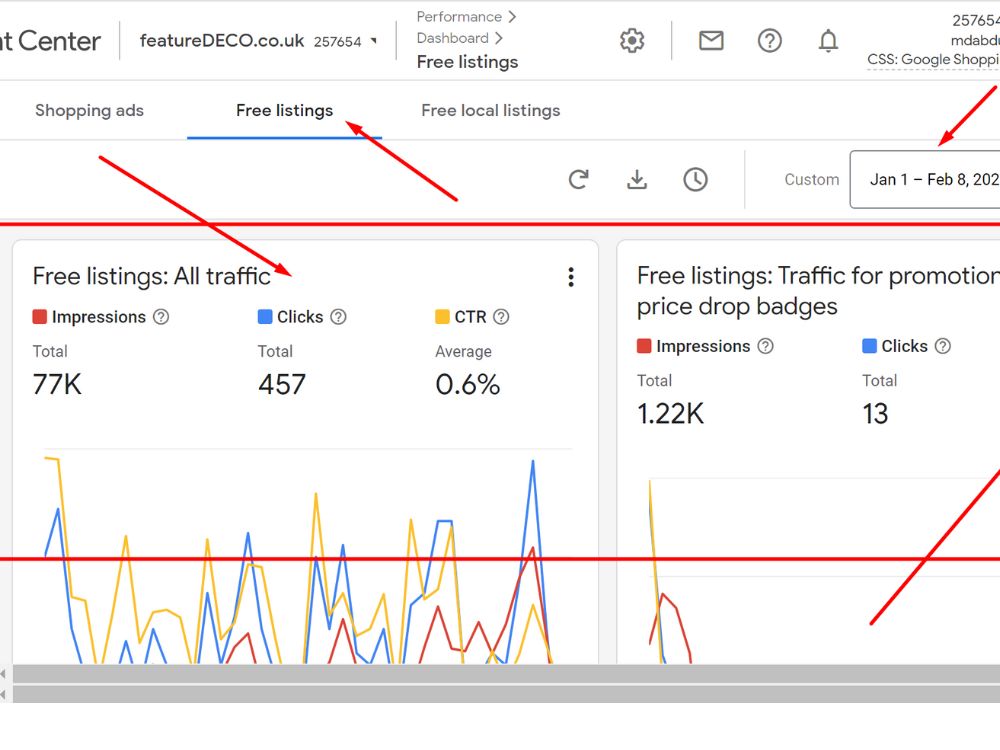The image size is (1000, 750).
Task: Expand the Performance breadcrumb chevron
Action: click(512, 16)
